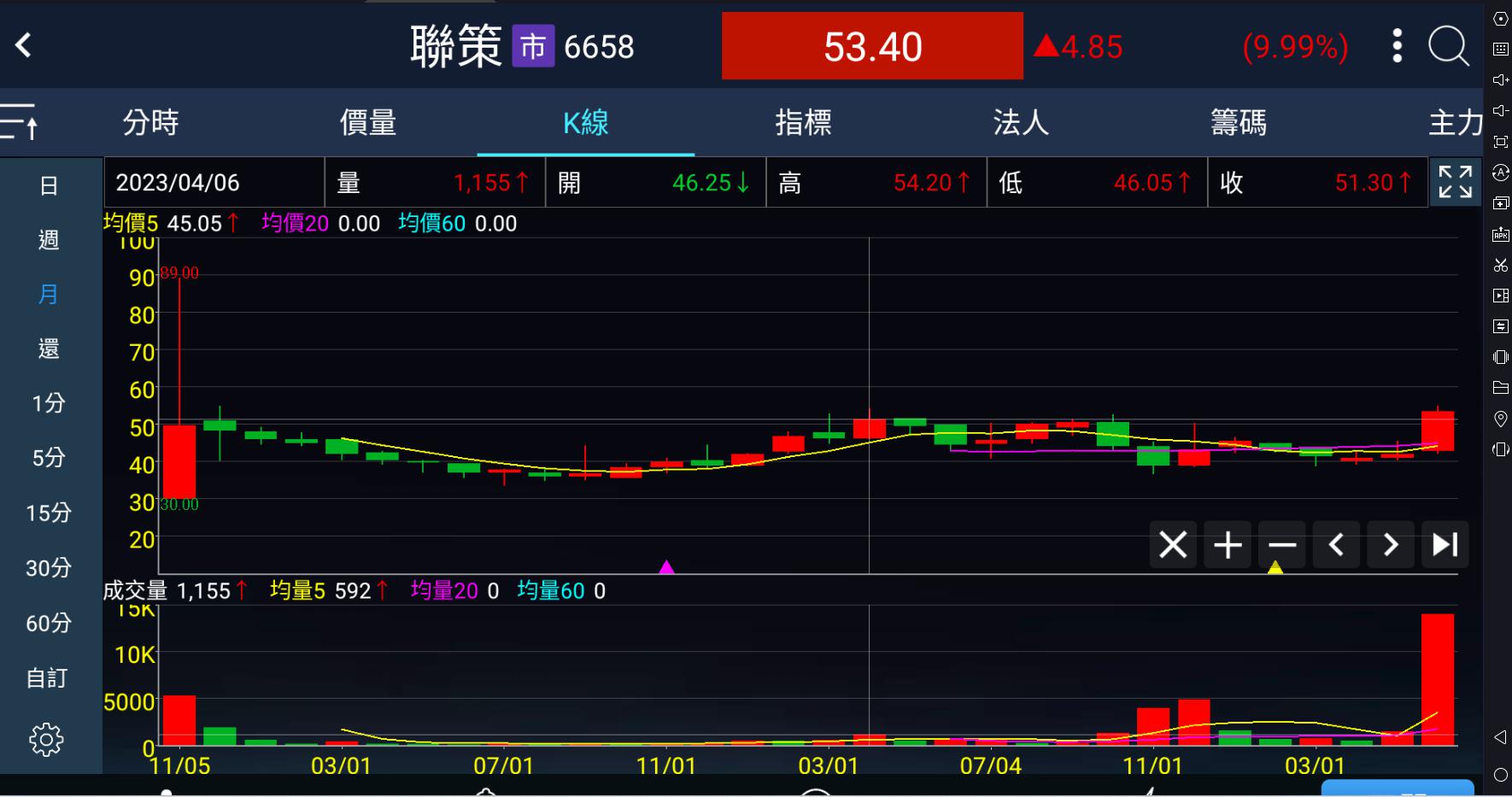Image resolution: width=1512 pixels, height=797 pixels.
Task: Expand the chart to fullscreen
Action: point(1455,182)
